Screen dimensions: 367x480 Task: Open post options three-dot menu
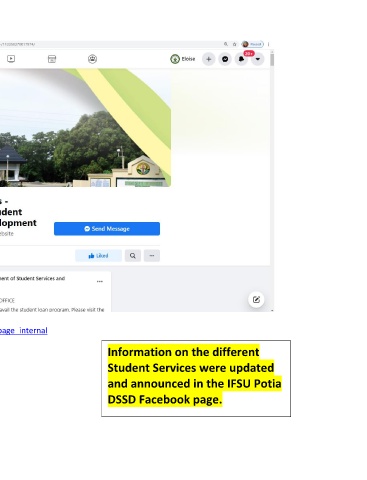100,282
